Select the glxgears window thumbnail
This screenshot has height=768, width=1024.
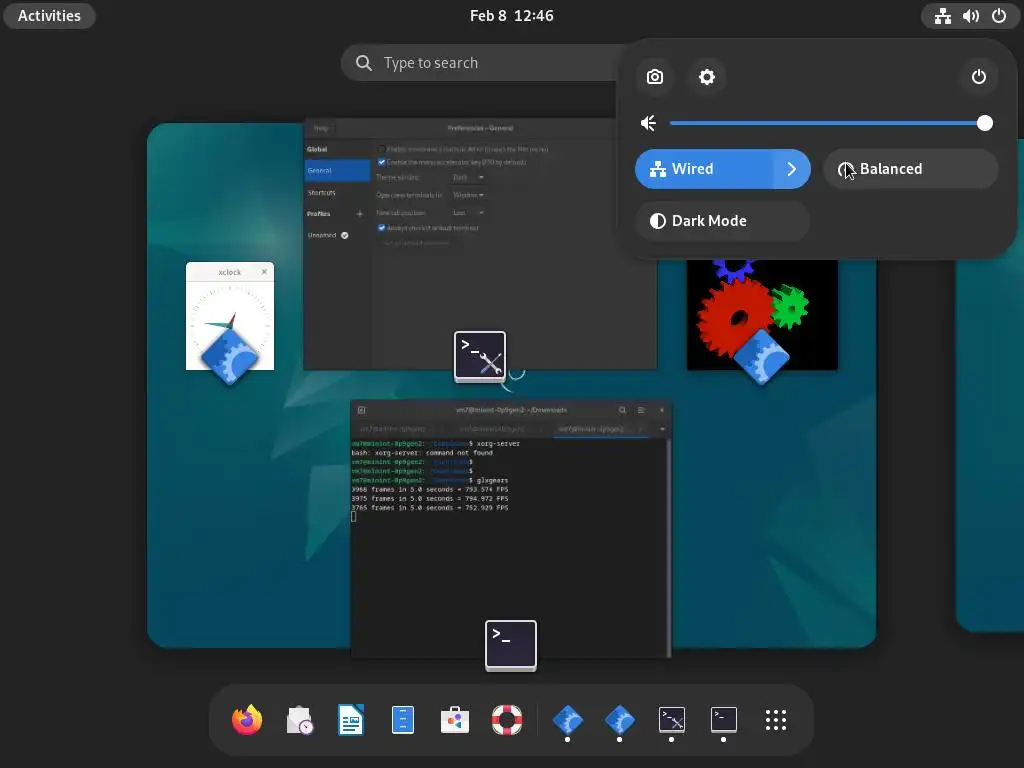[x=762, y=315]
